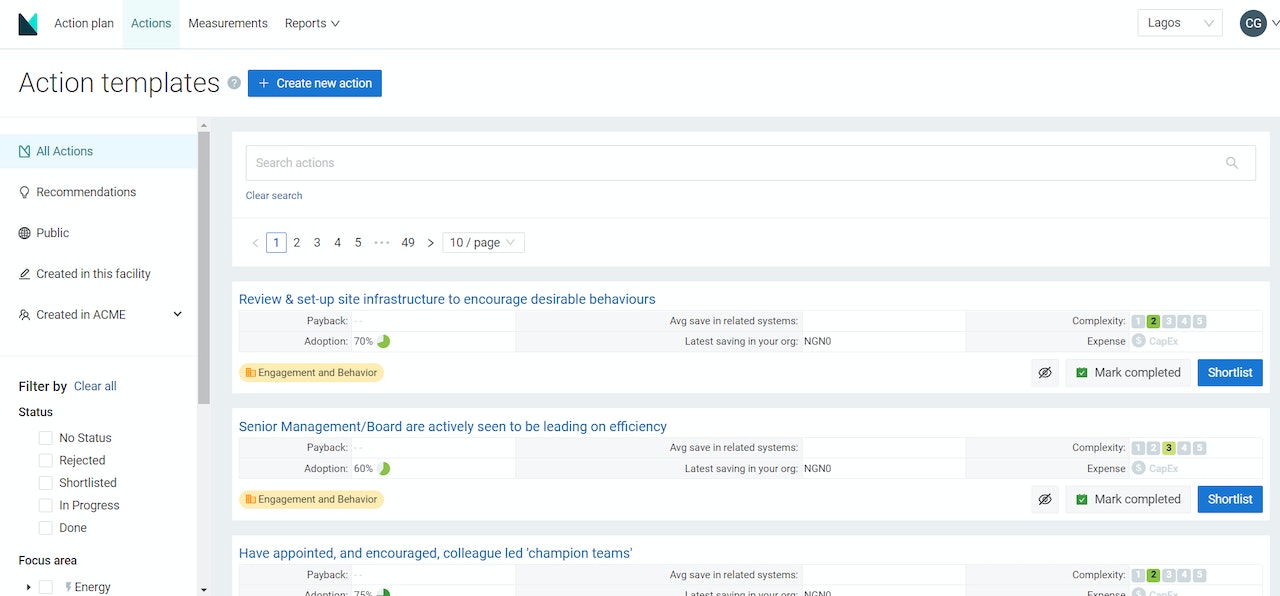Screen dimensions: 1280x596
Task: Click CapEx expense icon on Review & set-up action
Action: [x=1139, y=341]
